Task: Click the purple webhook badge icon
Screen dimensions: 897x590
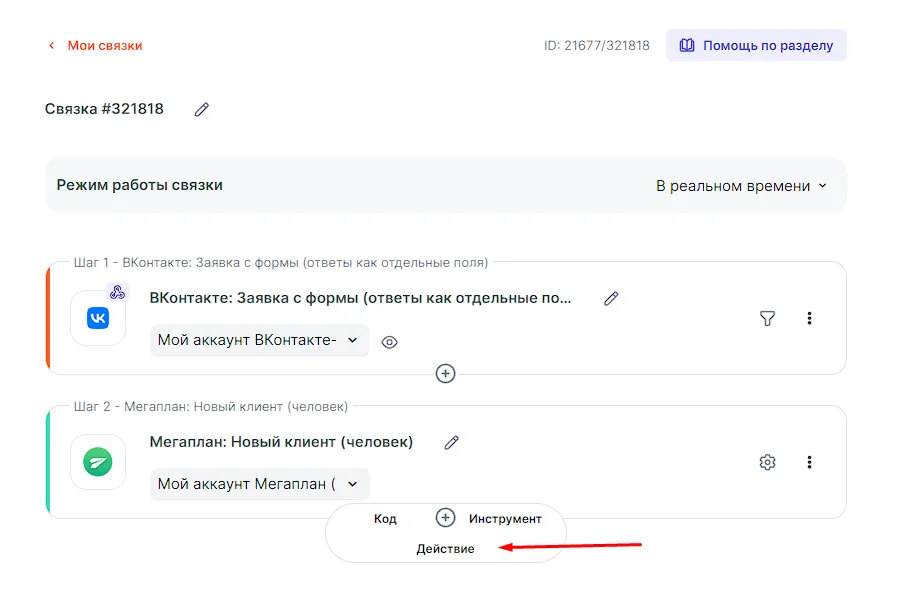Action: pos(117,292)
